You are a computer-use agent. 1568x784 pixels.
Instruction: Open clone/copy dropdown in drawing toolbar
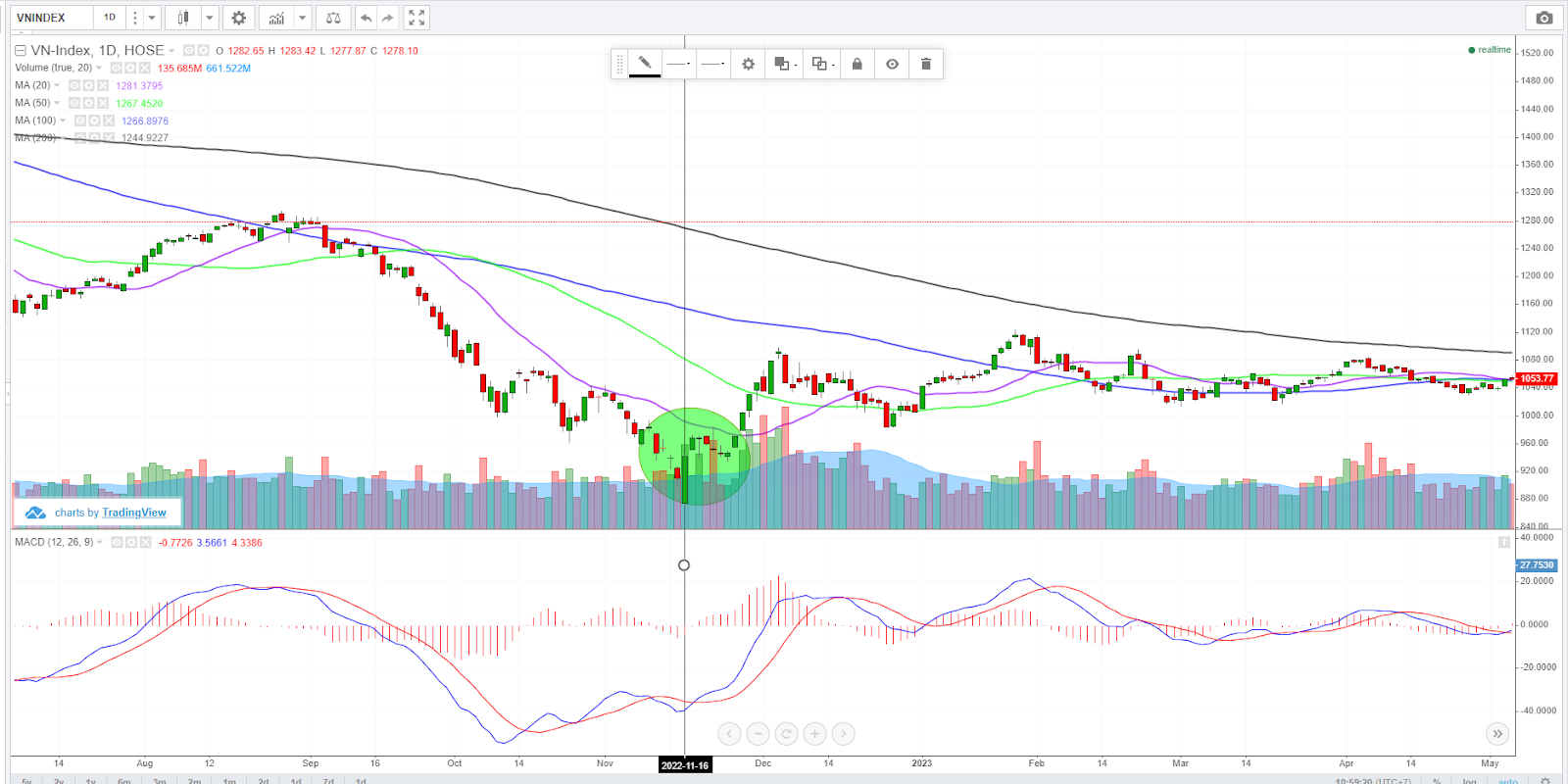click(x=823, y=64)
